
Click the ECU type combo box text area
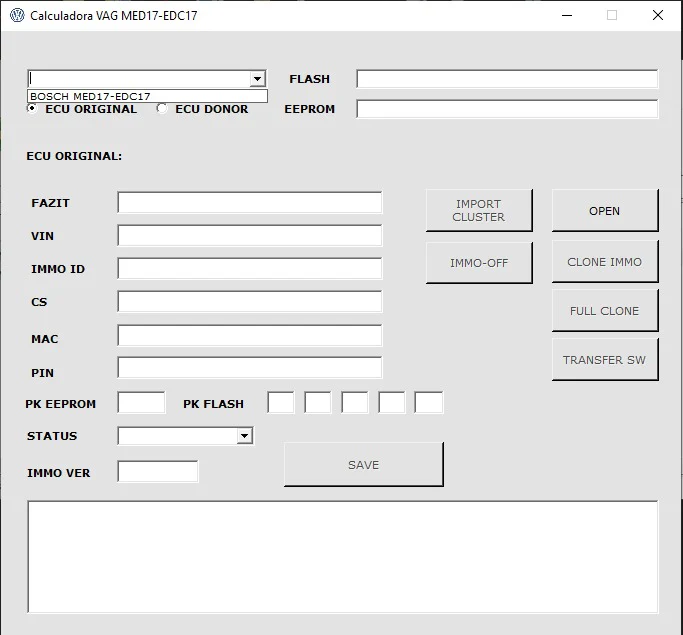139,79
